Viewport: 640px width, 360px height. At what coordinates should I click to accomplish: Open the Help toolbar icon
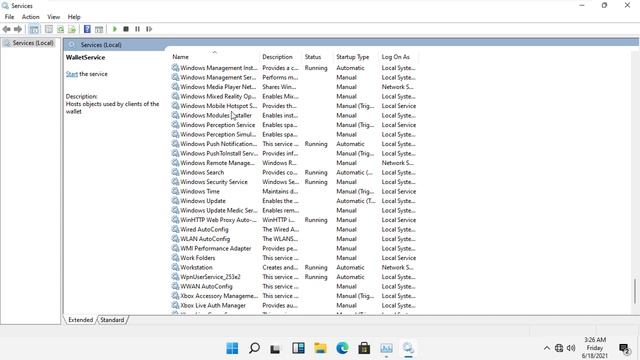87,29
